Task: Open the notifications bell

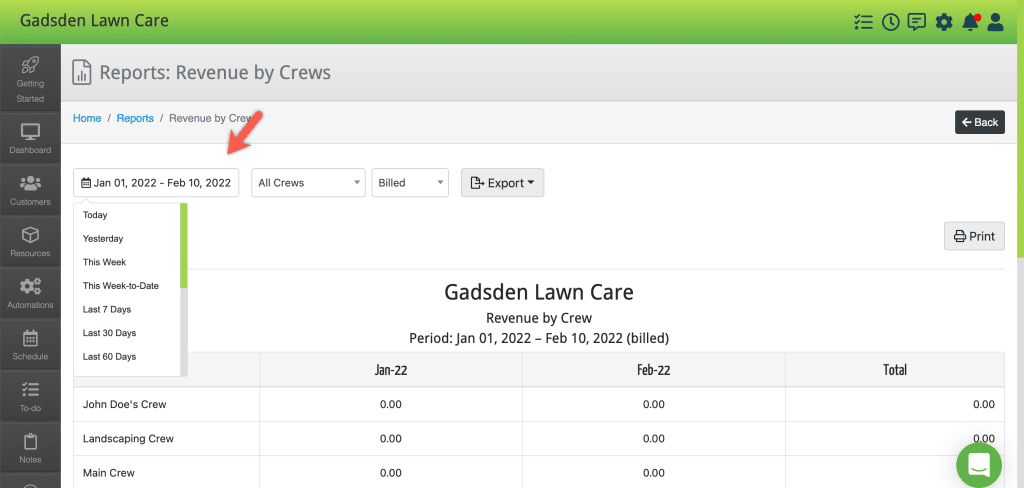Action: click(x=970, y=22)
